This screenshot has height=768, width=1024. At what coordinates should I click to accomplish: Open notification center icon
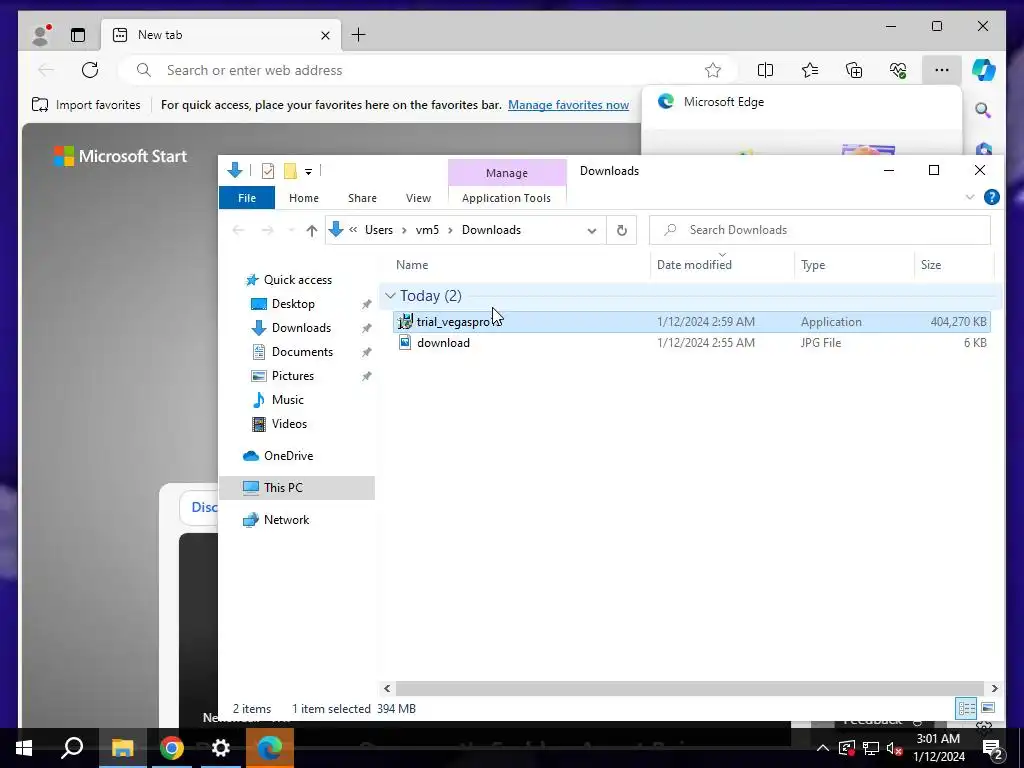(x=991, y=749)
